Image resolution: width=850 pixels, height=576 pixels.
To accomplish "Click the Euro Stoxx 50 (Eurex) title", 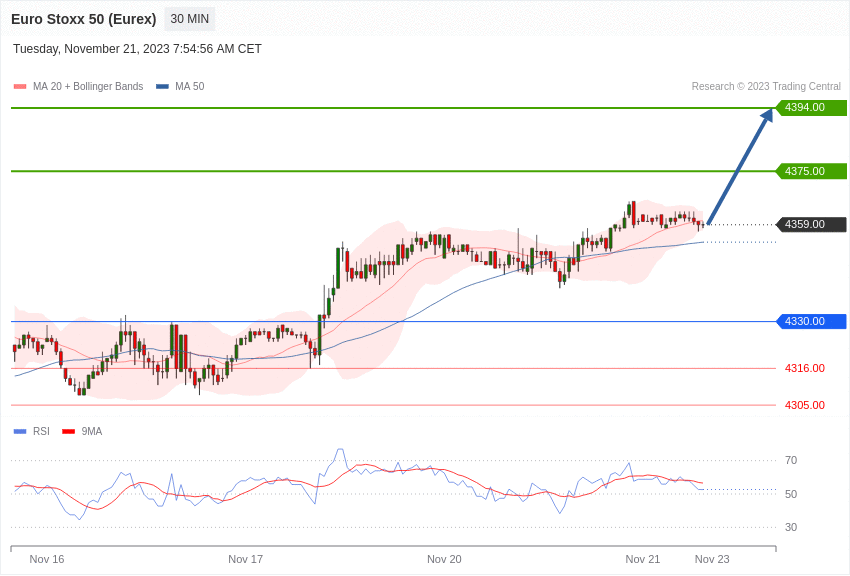I will pos(83,19).
